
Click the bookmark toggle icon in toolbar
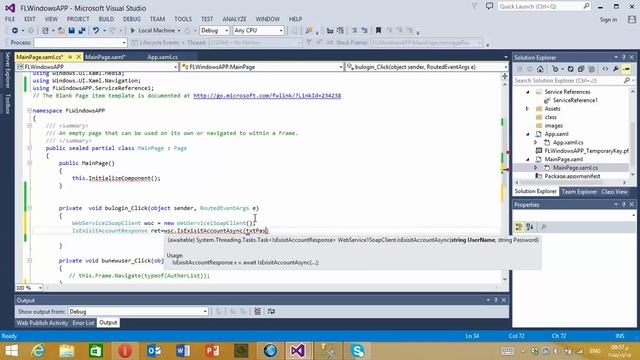click(x=378, y=31)
